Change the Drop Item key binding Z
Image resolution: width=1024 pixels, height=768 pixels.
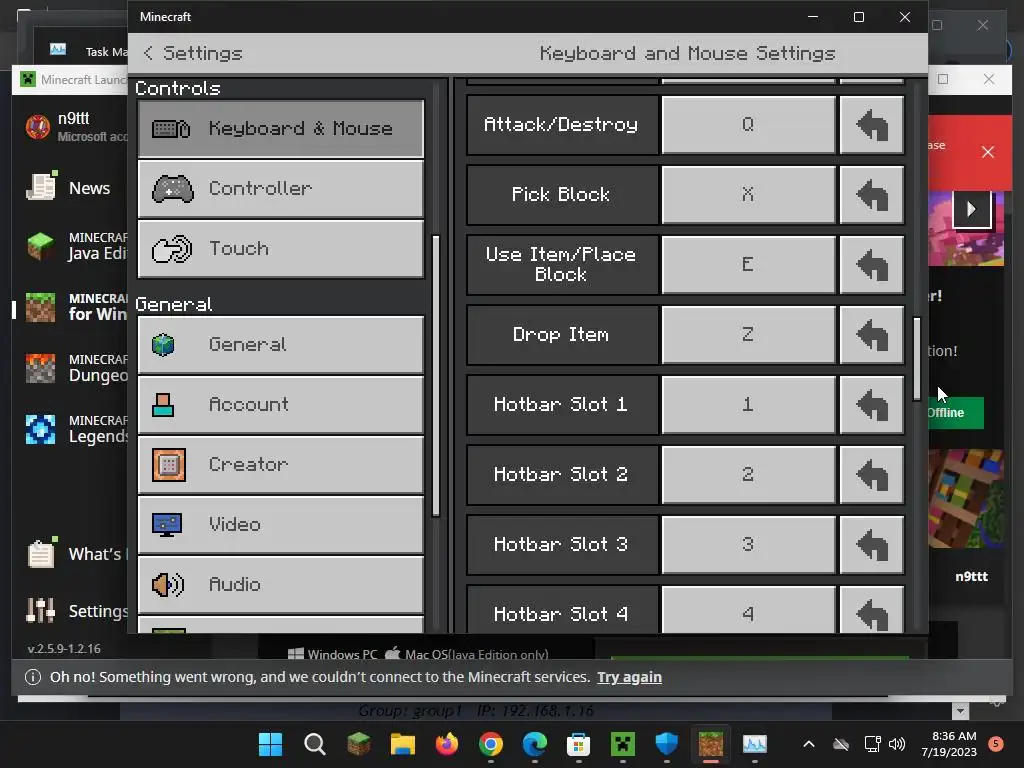click(x=748, y=334)
